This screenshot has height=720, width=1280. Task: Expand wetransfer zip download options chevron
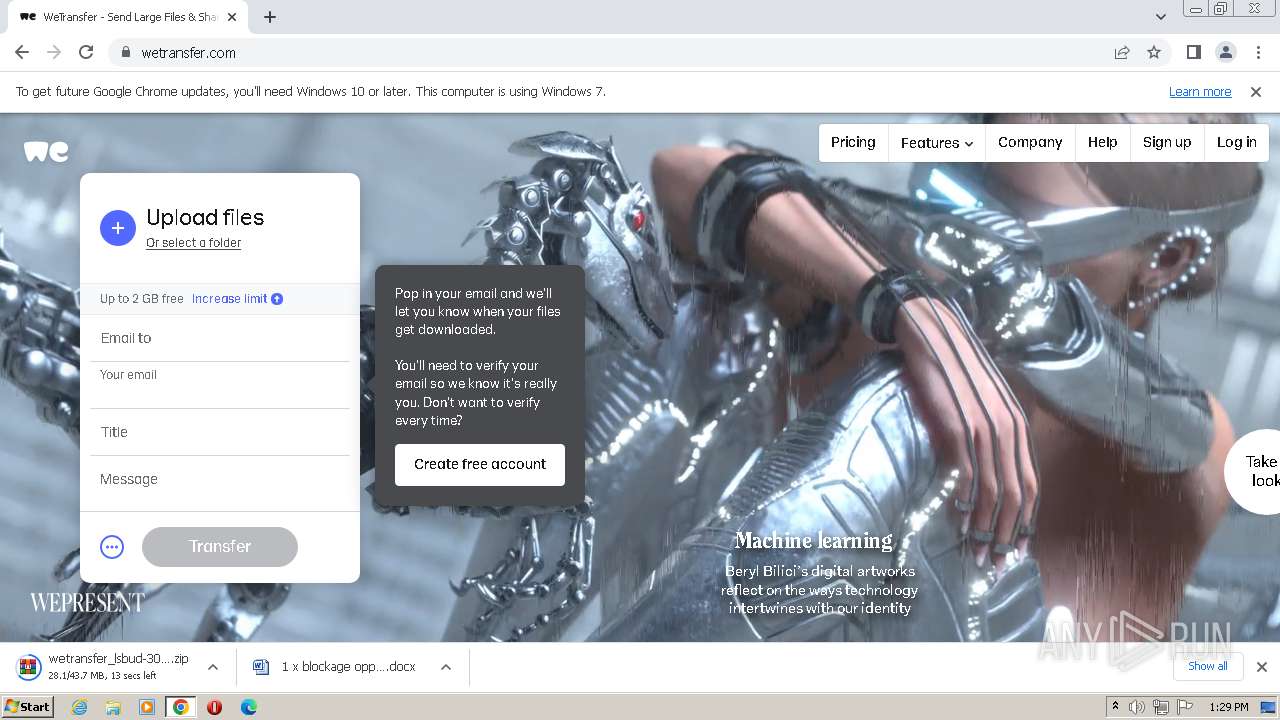click(212, 666)
